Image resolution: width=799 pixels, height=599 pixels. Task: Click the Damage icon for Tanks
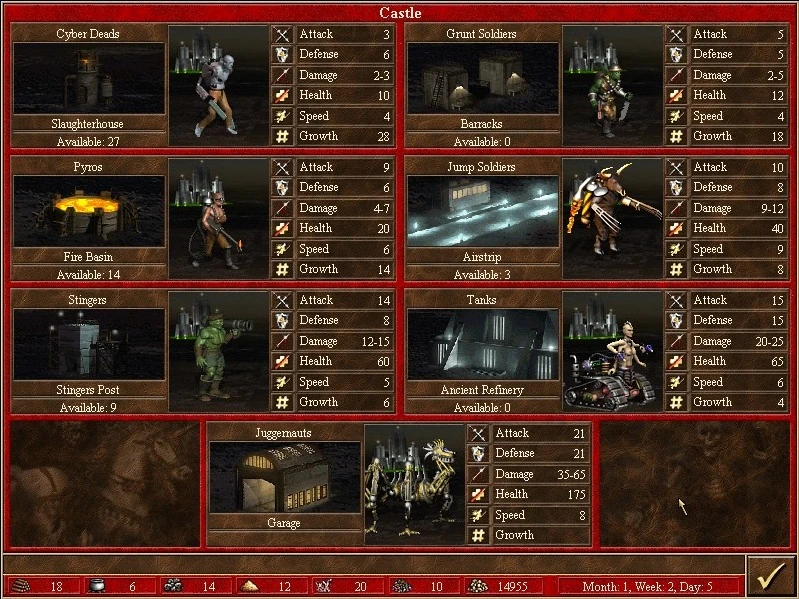click(x=676, y=341)
